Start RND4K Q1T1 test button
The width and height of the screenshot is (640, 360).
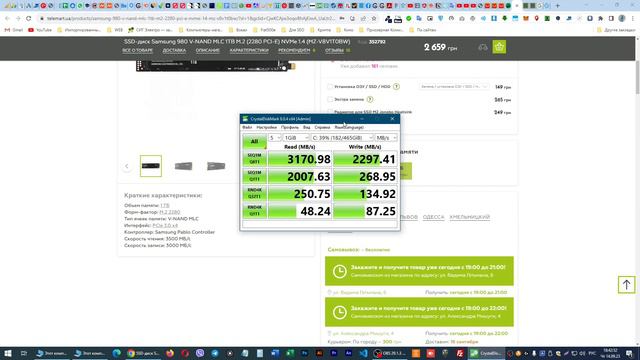(x=254, y=210)
